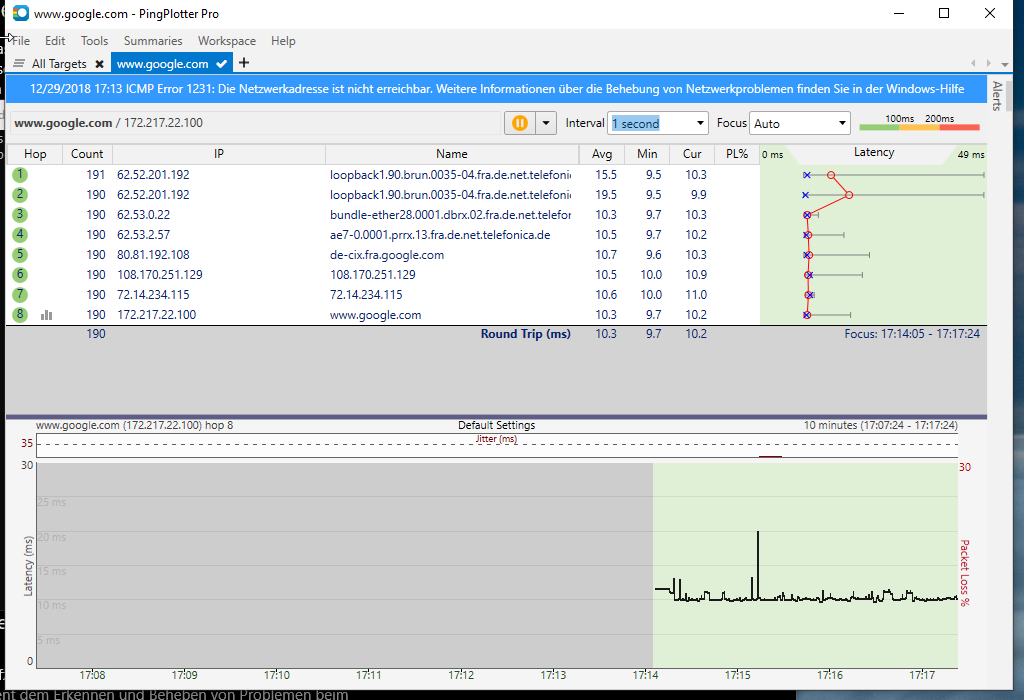Select hop 7 circle icon
This screenshot has width=1024, height=700.
pyautogui.click(x=20, y=294)
